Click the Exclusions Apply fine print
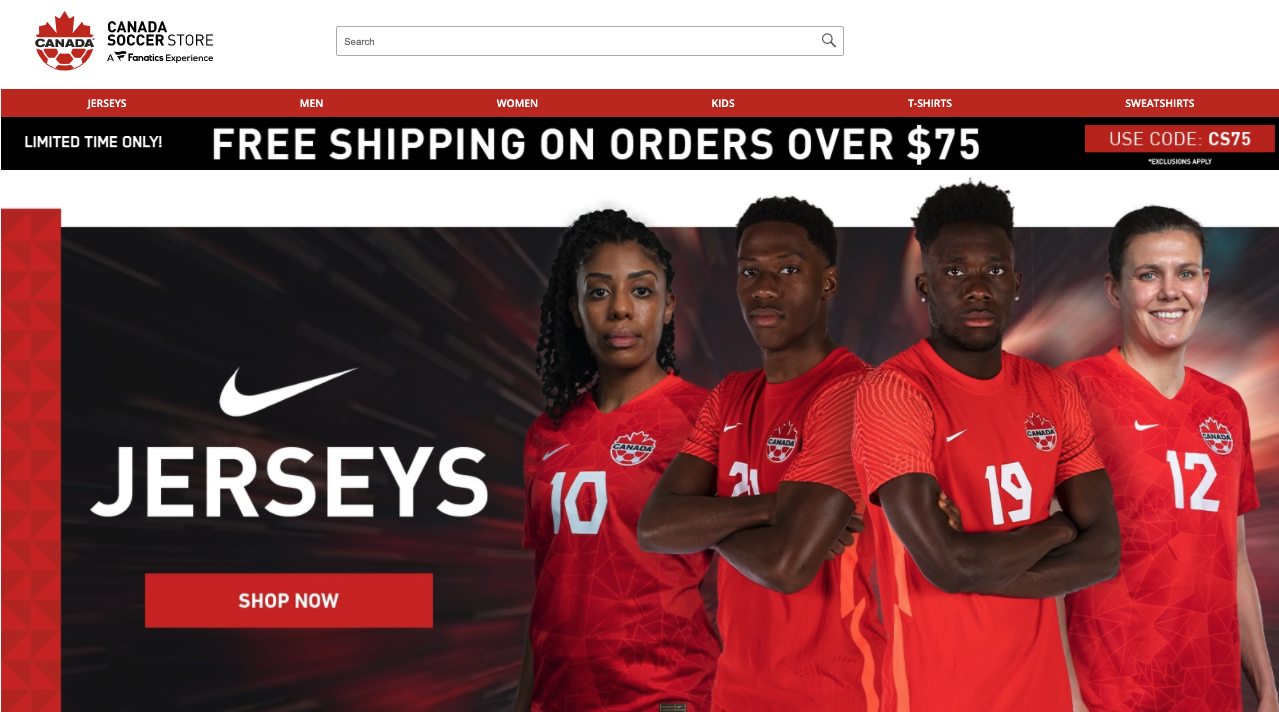 click(x=1180, y=161)
